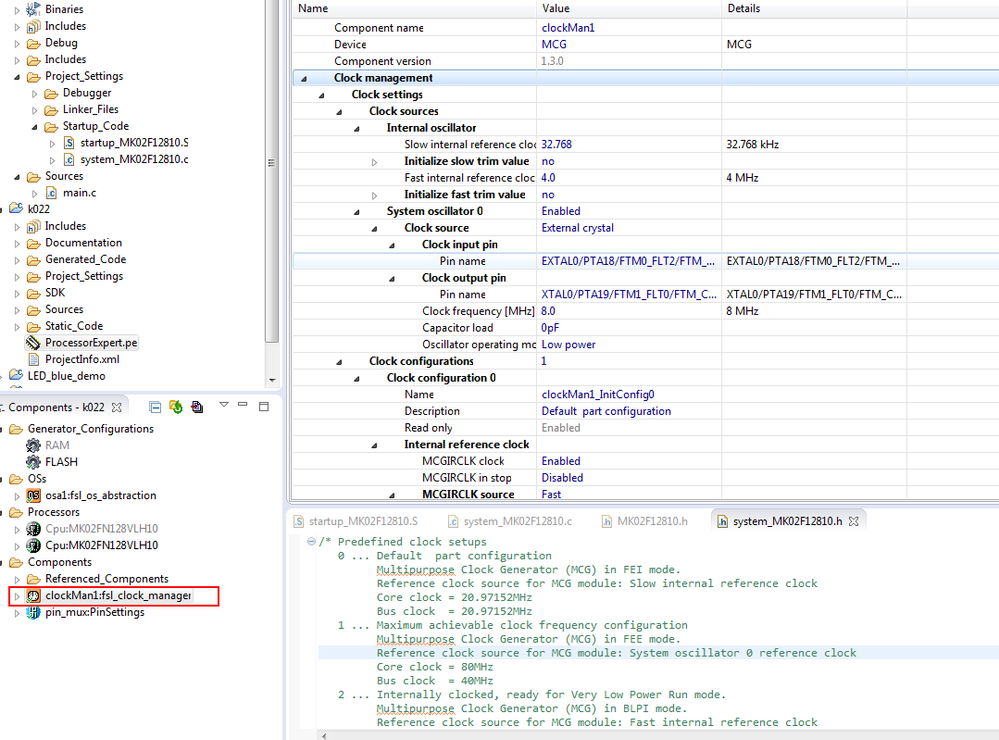Expand Initialize fast trim value row
Image resolution: width=999 pixels, height=740 pixels.
(x=374, y=195)
